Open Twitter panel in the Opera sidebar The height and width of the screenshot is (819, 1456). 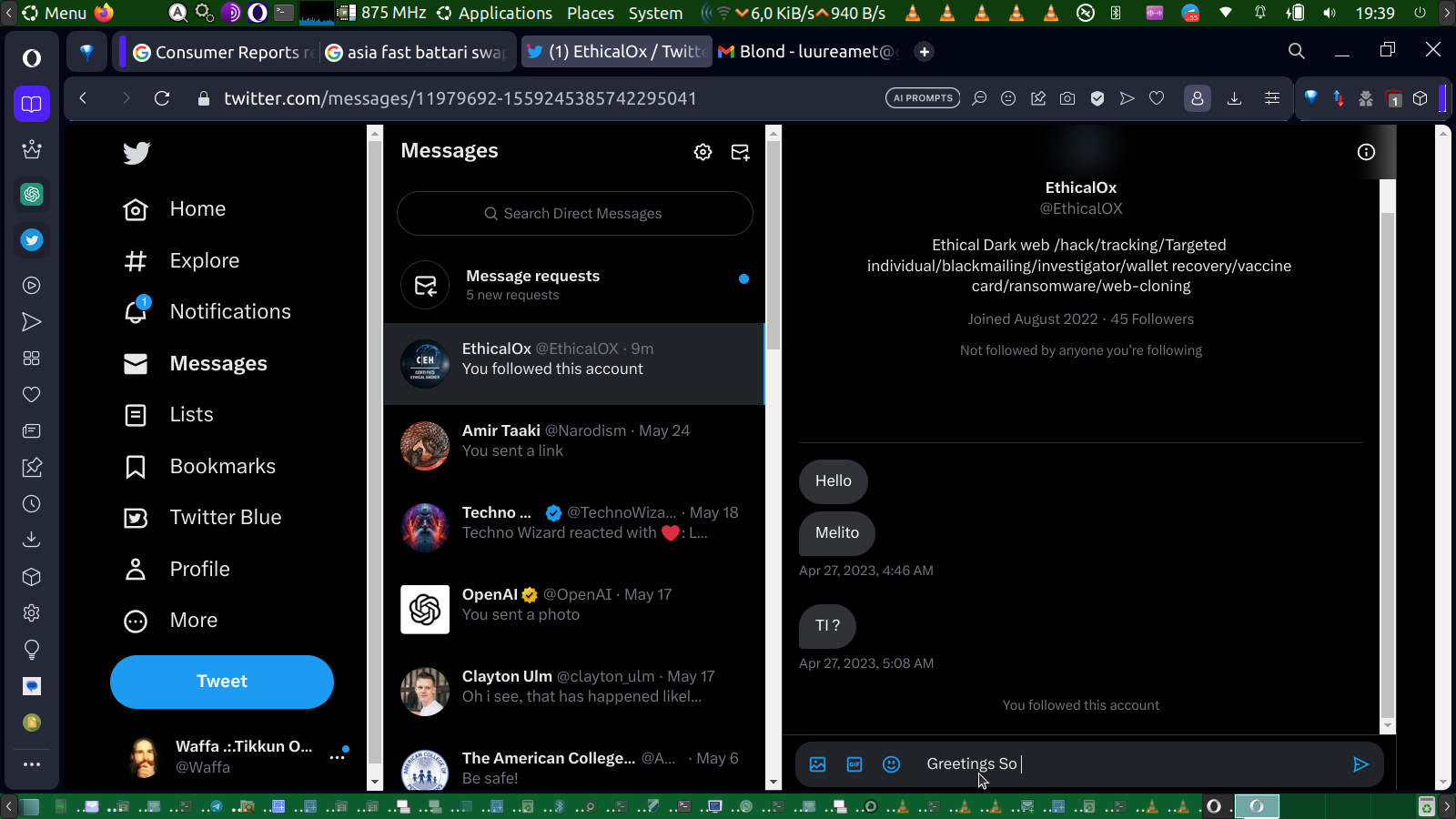pos(32,240)
